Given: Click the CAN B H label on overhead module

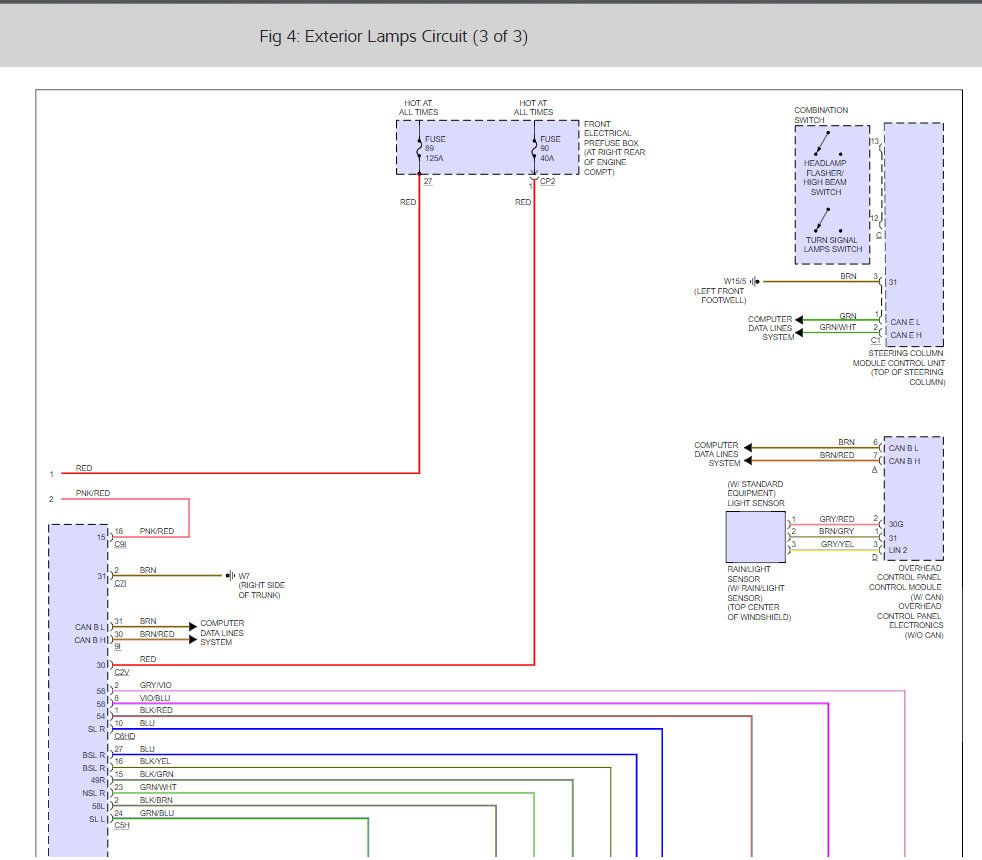Looking at the screenshot, I should tap(904, 461).
